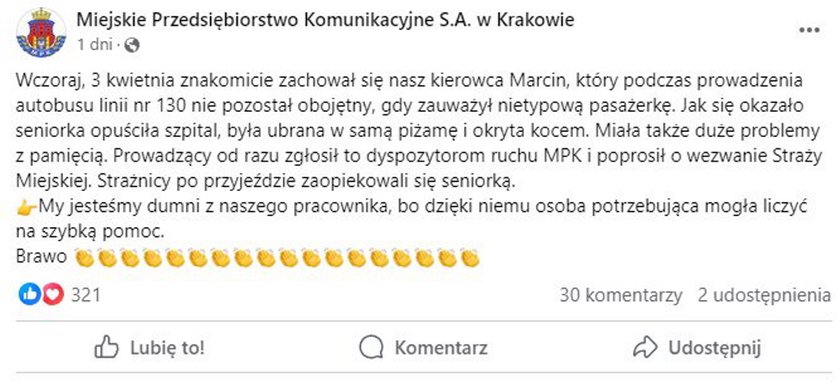Open the MPK Kraków profile avatar
The image size is (840, 388).
point(41,33)
